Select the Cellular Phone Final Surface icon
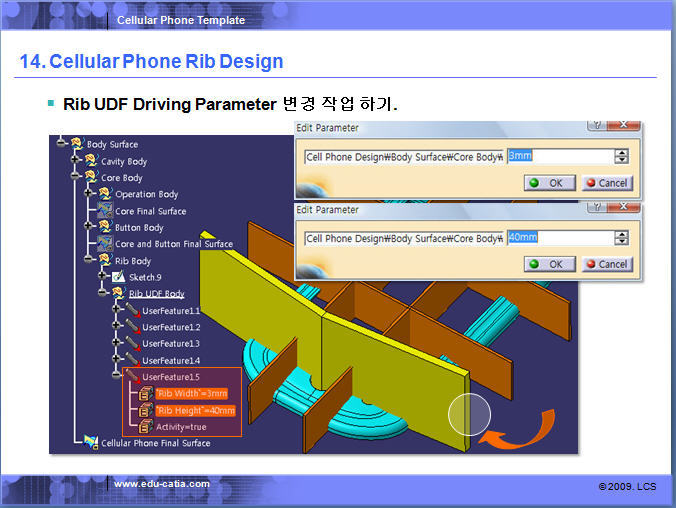 pos(90,443)
